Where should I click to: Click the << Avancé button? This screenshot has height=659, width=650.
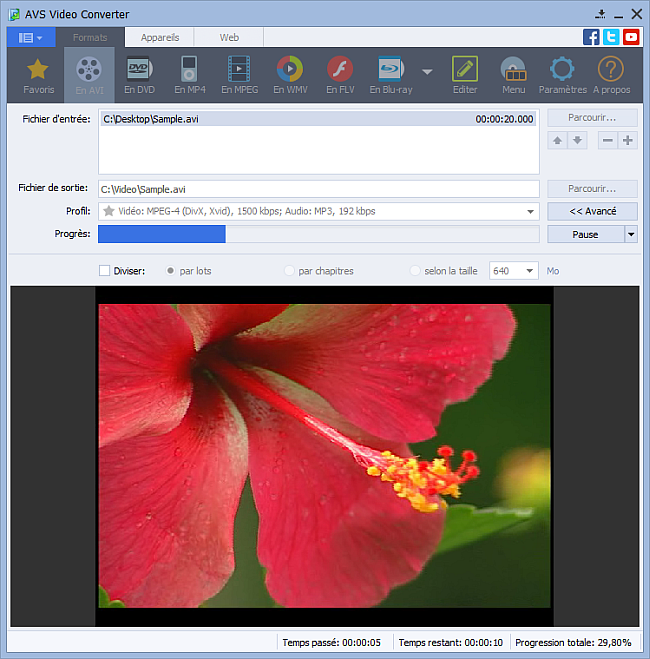592,212
